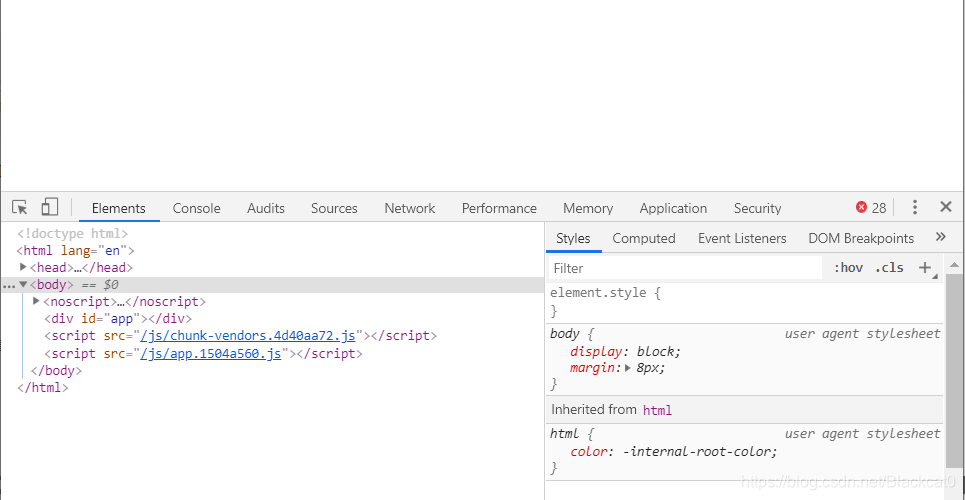Click the red error count badge 28
965x500 pixels.
click(x=871, y=208)
